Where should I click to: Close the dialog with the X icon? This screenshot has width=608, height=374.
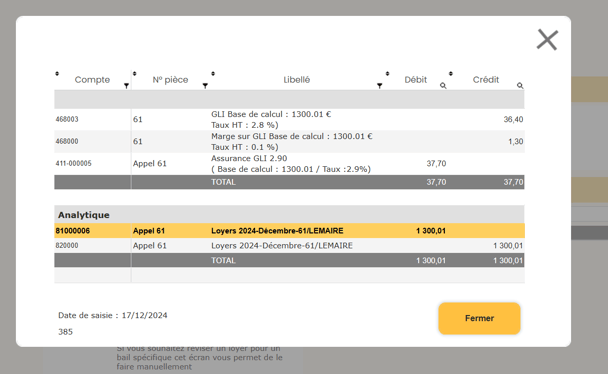click(547, 40)
